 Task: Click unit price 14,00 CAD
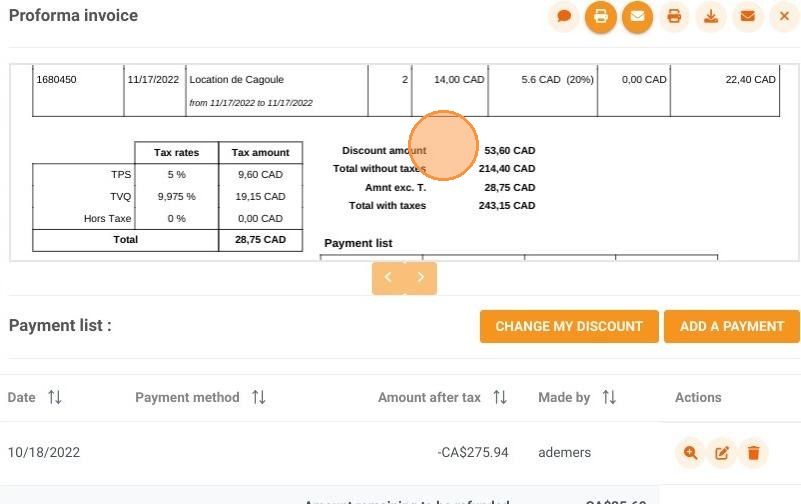tap(459, 80)
